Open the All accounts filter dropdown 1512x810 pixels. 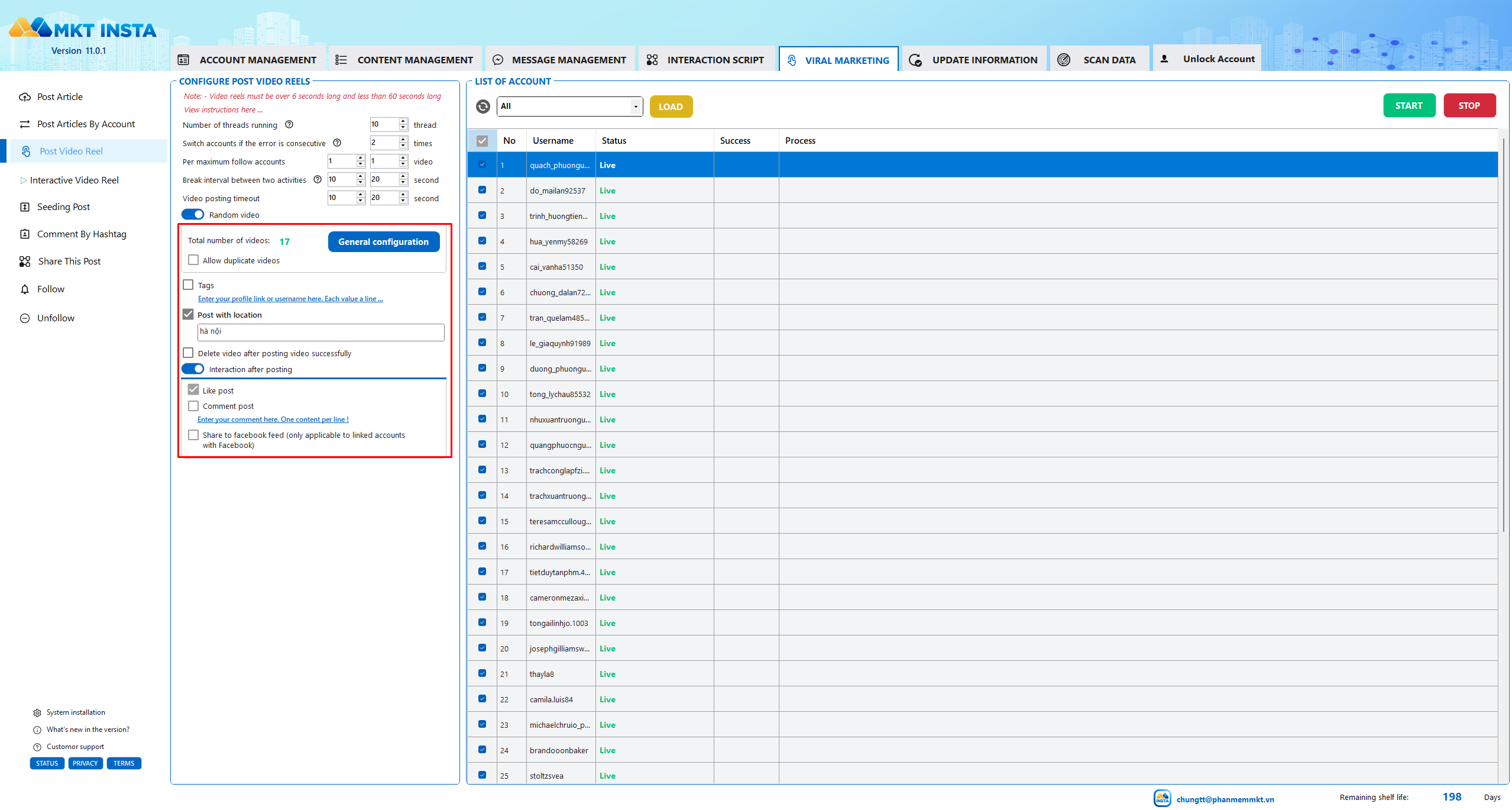(569, 107)
